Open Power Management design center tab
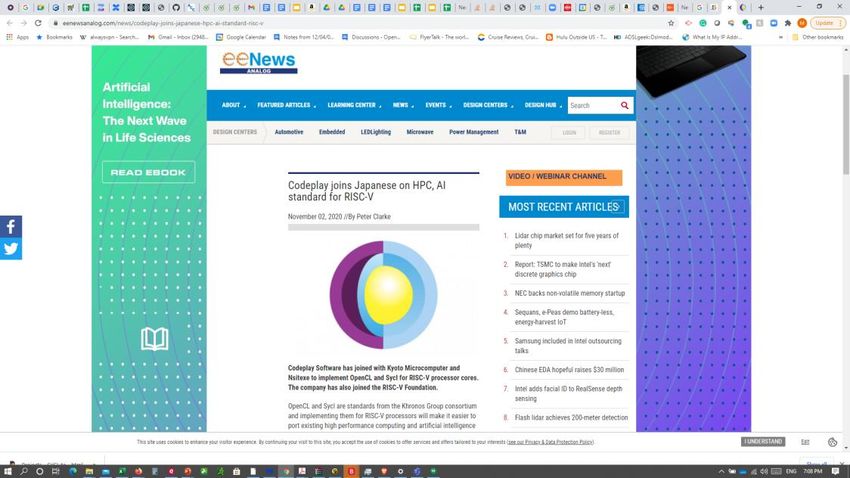The width and height of the screenshot is (850, 478). (x=474, y=132)
